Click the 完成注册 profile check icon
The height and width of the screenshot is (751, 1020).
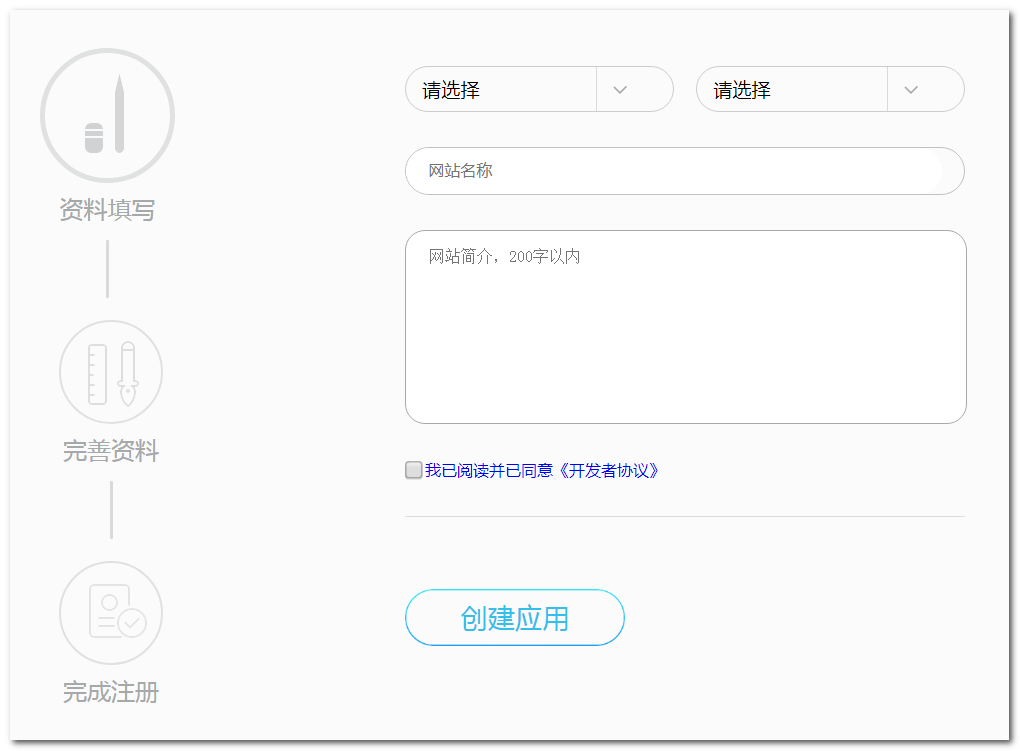point(111,612)
